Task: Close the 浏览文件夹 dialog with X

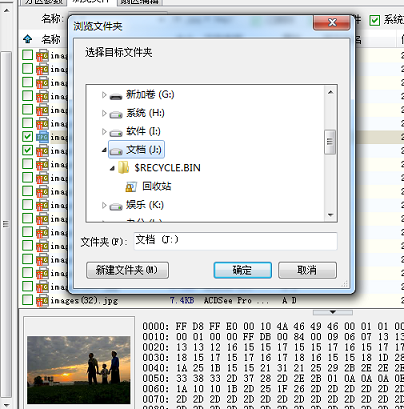Action: coord(332,23)
